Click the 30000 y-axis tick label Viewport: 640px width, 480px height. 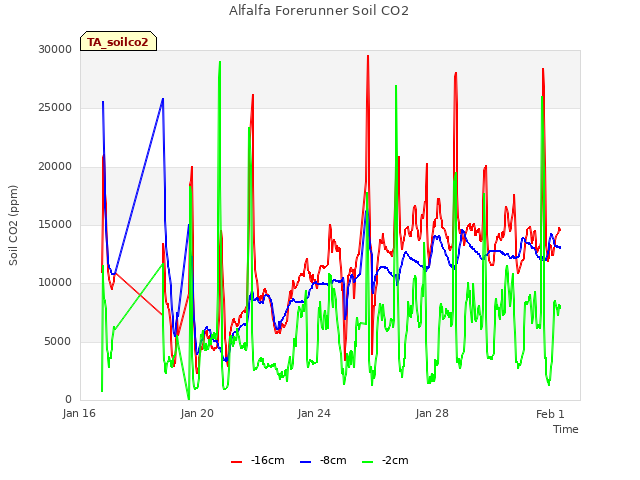(55, 49)
